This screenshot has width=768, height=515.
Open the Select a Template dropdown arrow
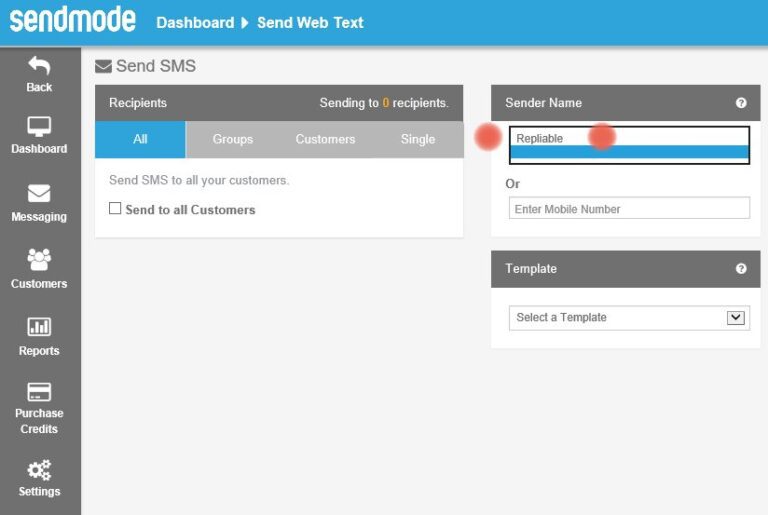pos(736,318)
